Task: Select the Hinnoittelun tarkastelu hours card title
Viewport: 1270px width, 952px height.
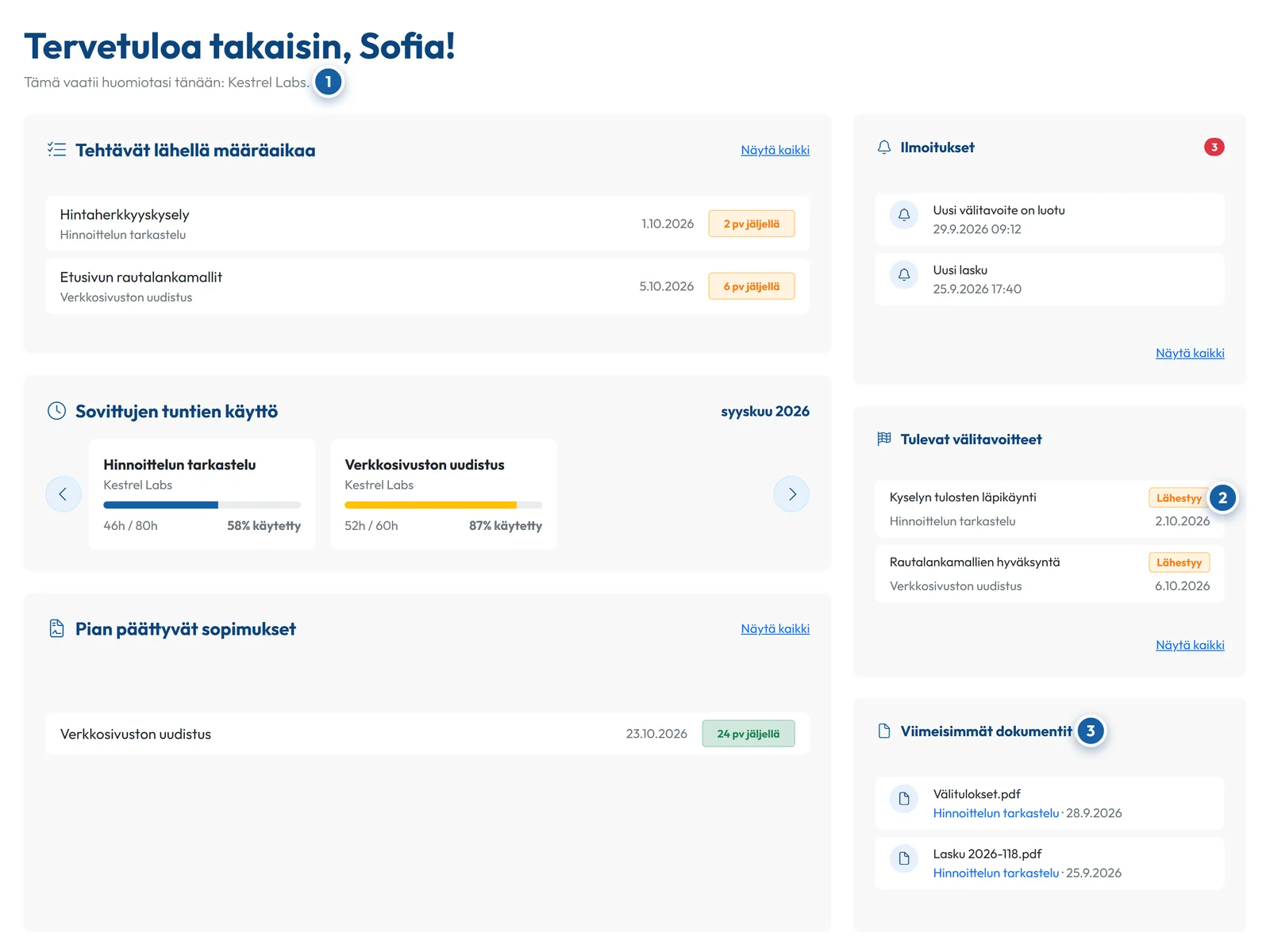Action: (179, 465)
